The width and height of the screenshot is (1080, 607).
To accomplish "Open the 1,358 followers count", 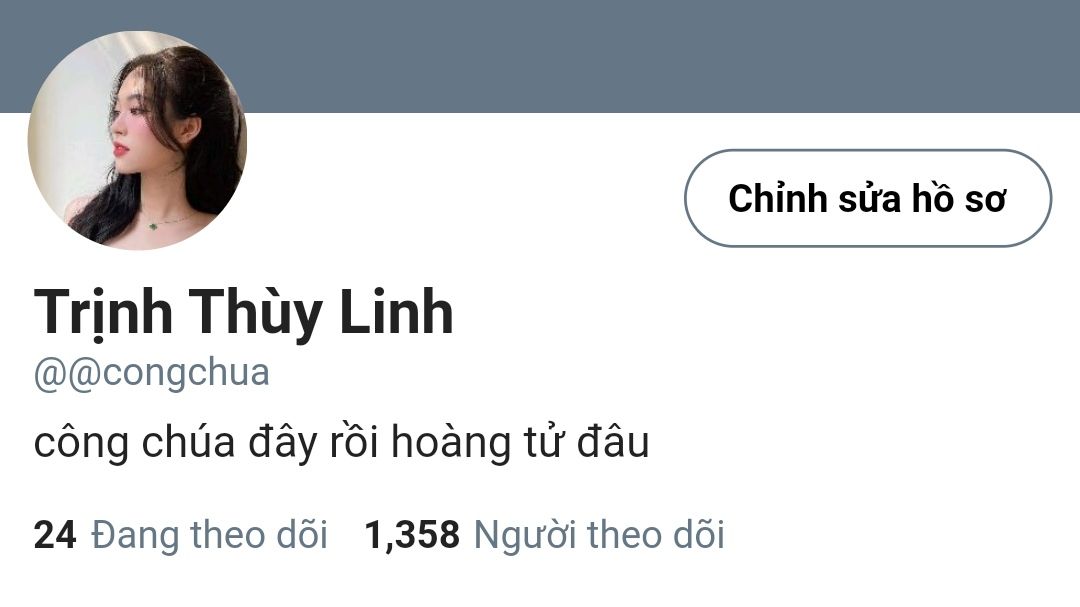I will coord(412,535).
